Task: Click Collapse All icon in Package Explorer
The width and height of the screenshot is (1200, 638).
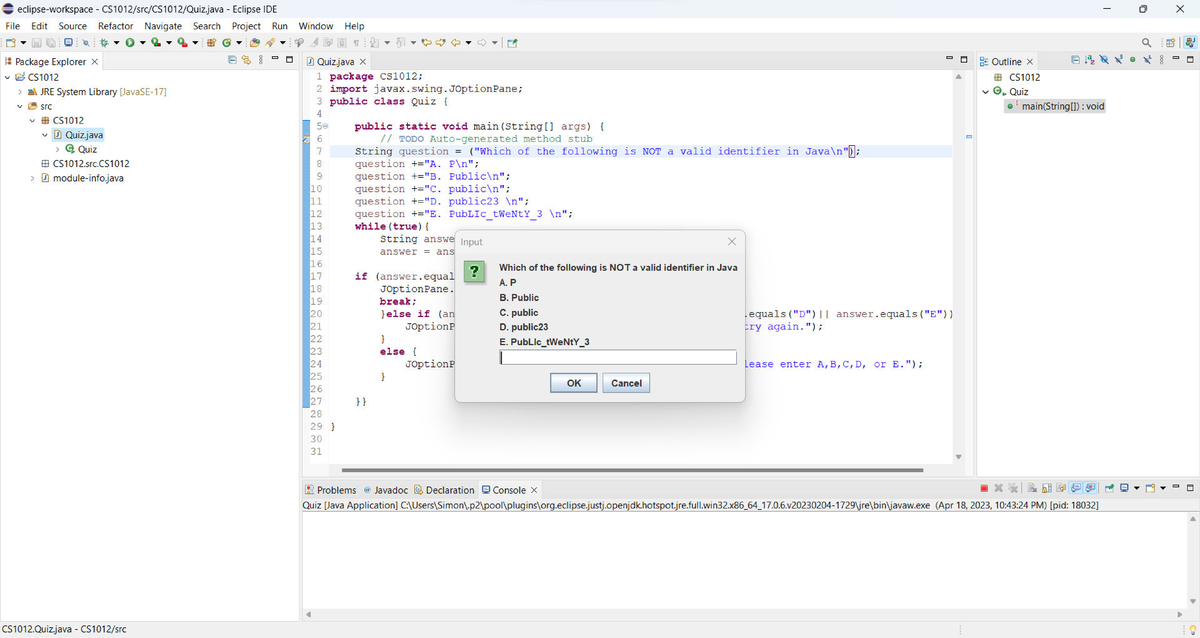Action: [233, 62]
